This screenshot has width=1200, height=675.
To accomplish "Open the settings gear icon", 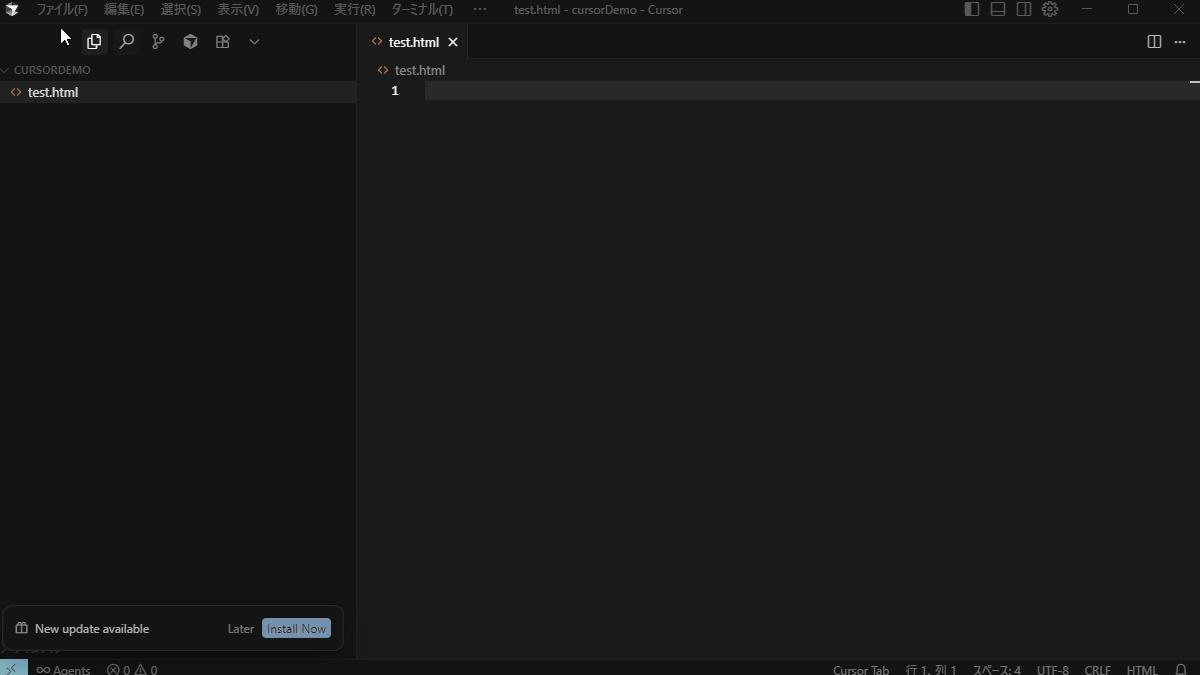I will tap(1050, 10).
